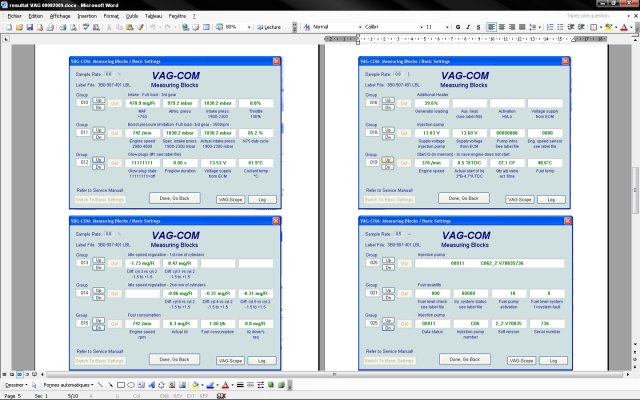Viewport: 640px width, 400px height.
Task: Toggle underline (S) formatting
Action: [478, 27]
